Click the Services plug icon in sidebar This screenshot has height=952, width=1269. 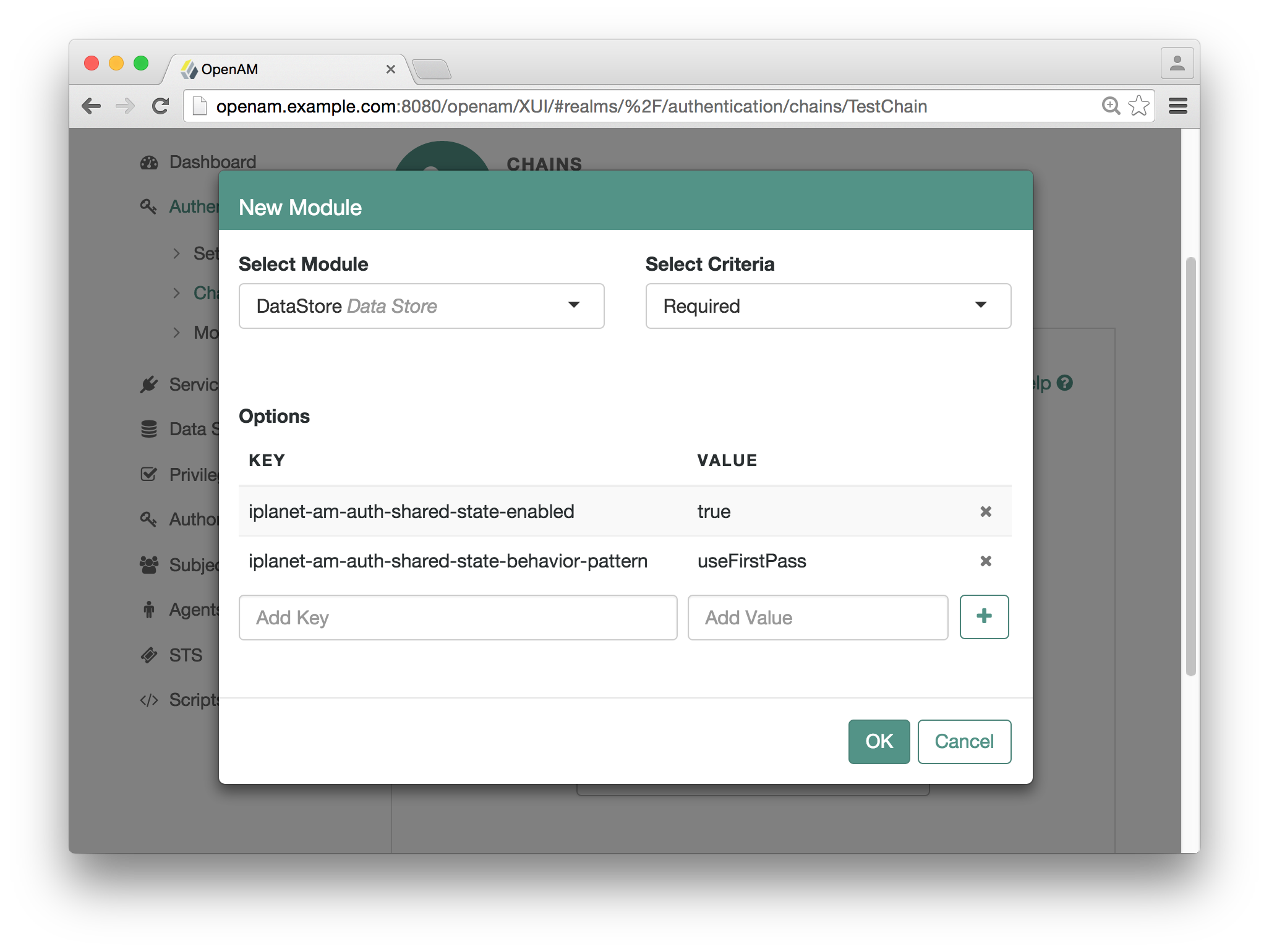[x=149, y=384]
